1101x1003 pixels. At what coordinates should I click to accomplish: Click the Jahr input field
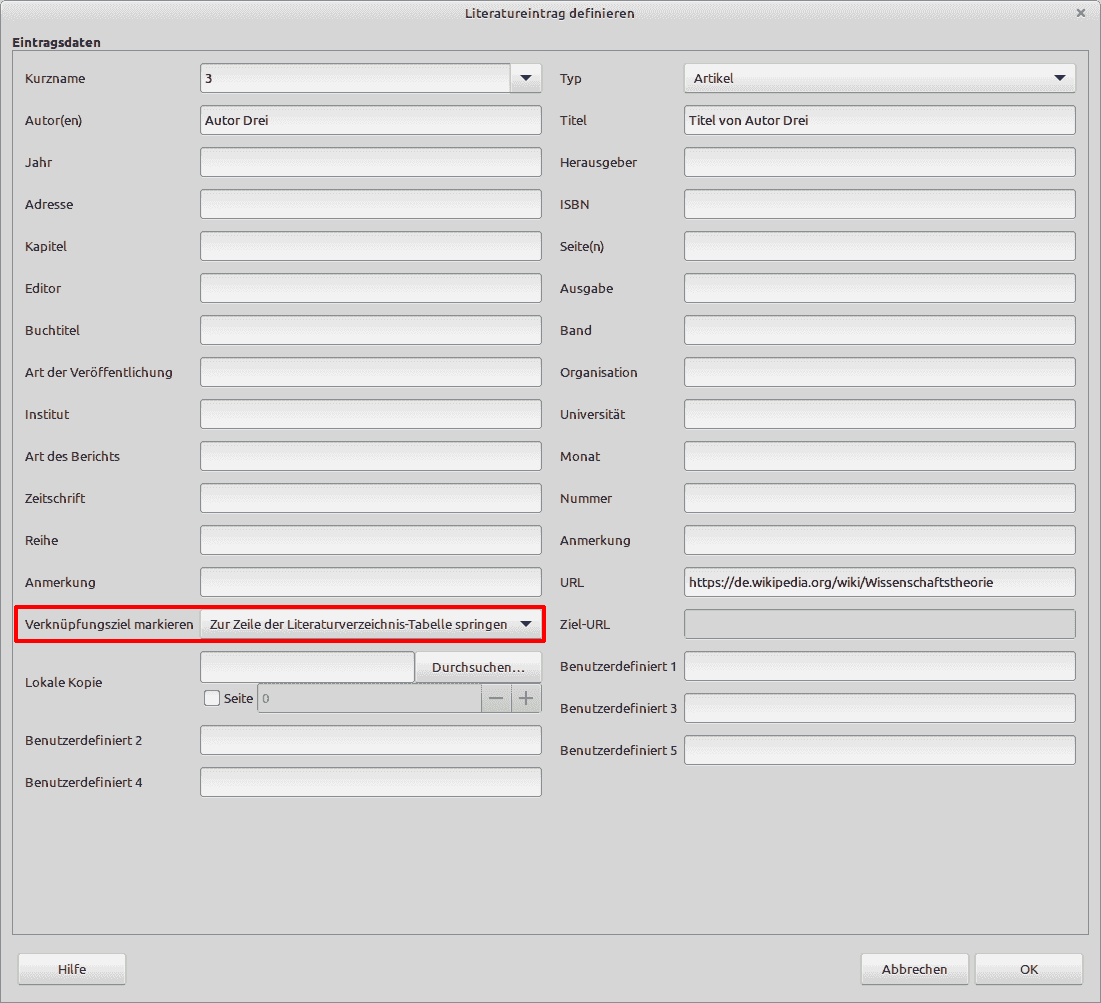tap(370, 162)
